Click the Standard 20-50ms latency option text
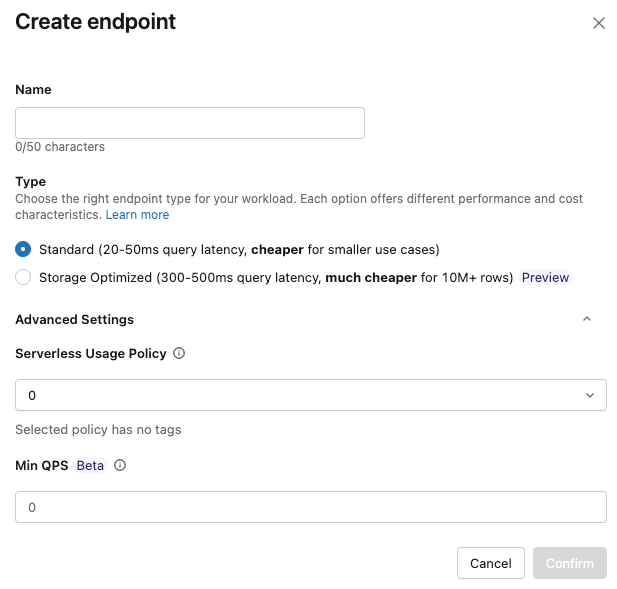 (x=239, y=249)
